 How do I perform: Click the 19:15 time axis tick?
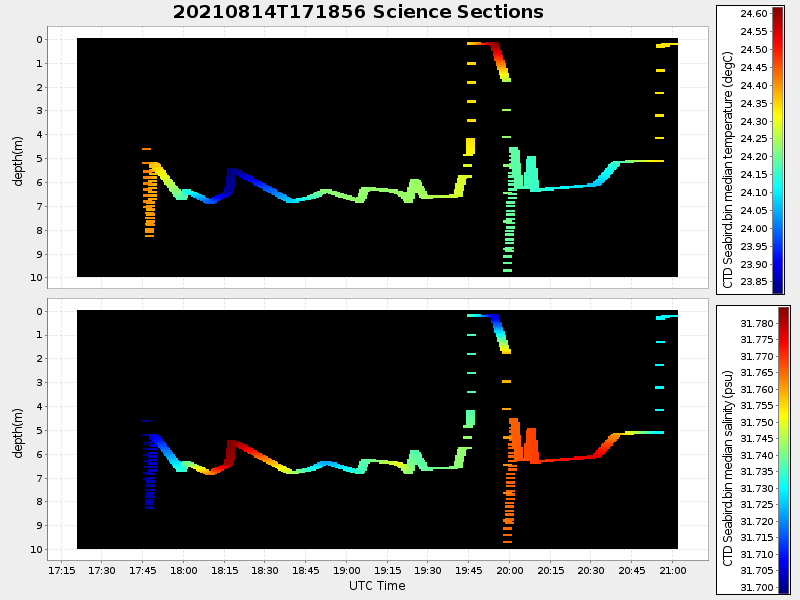pyautogui.click(x=387, y=570)
